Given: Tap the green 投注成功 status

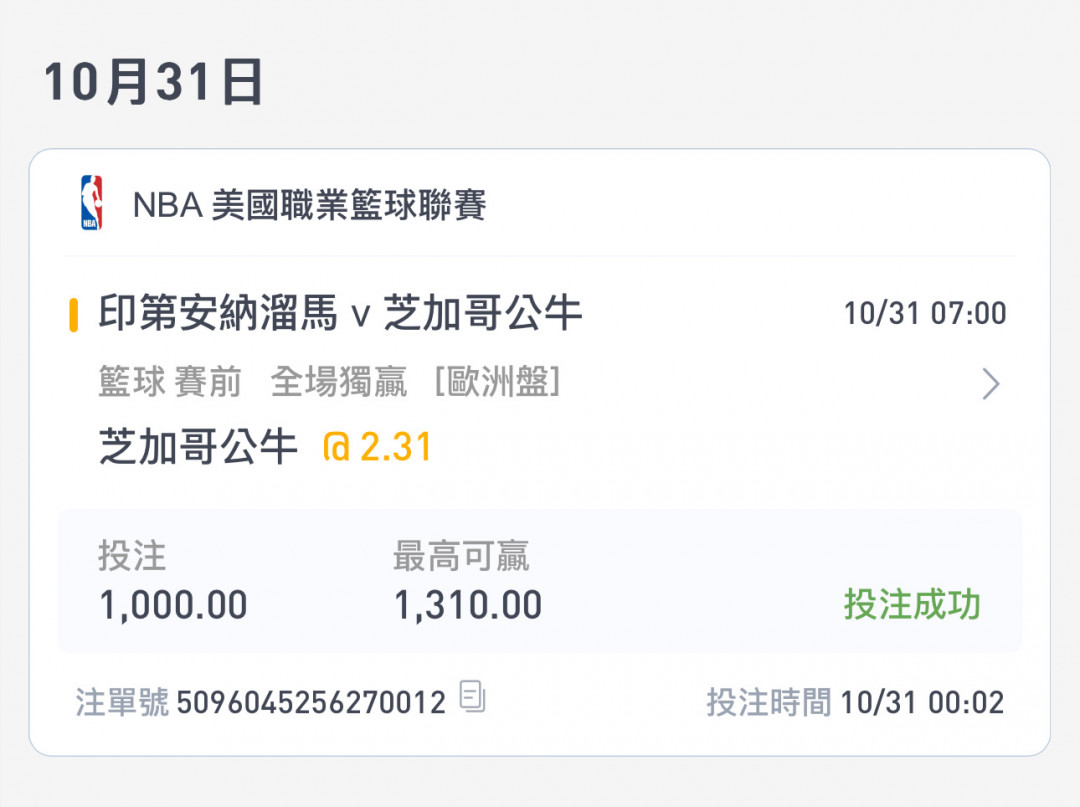Looking at the screenshot, I should 912,604.
